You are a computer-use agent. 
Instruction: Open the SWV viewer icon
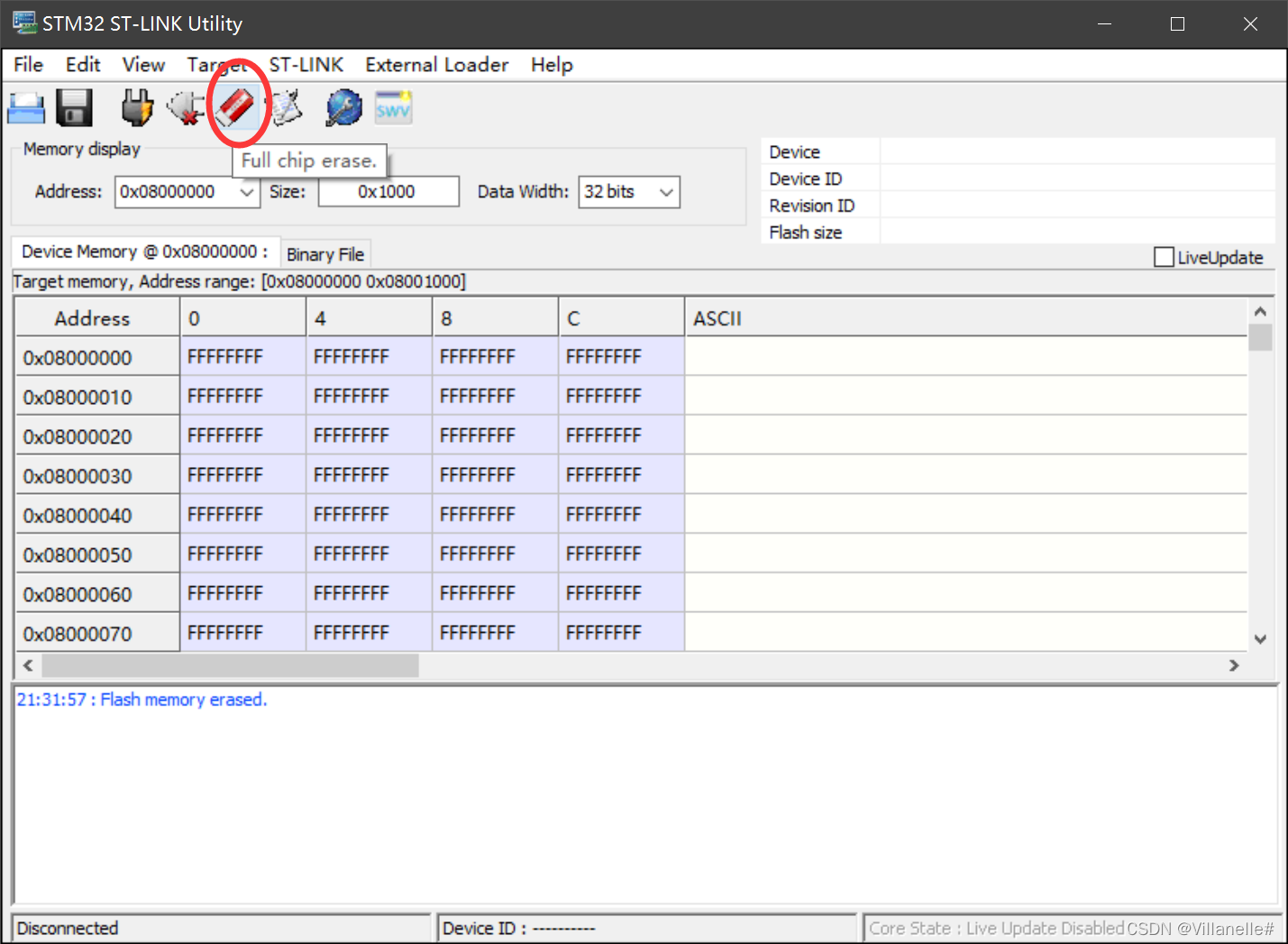[x=393, y=108]
